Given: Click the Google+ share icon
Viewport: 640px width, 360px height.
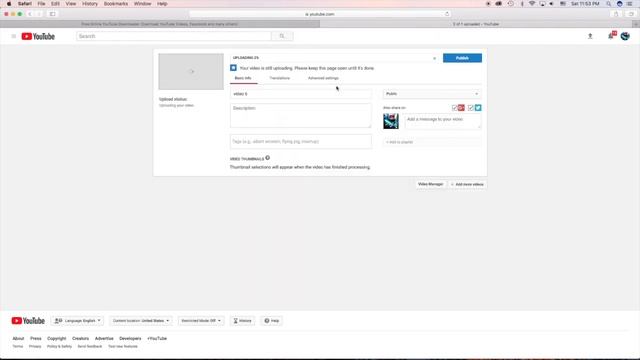Looking at the screenshot, I should point(461,108).
